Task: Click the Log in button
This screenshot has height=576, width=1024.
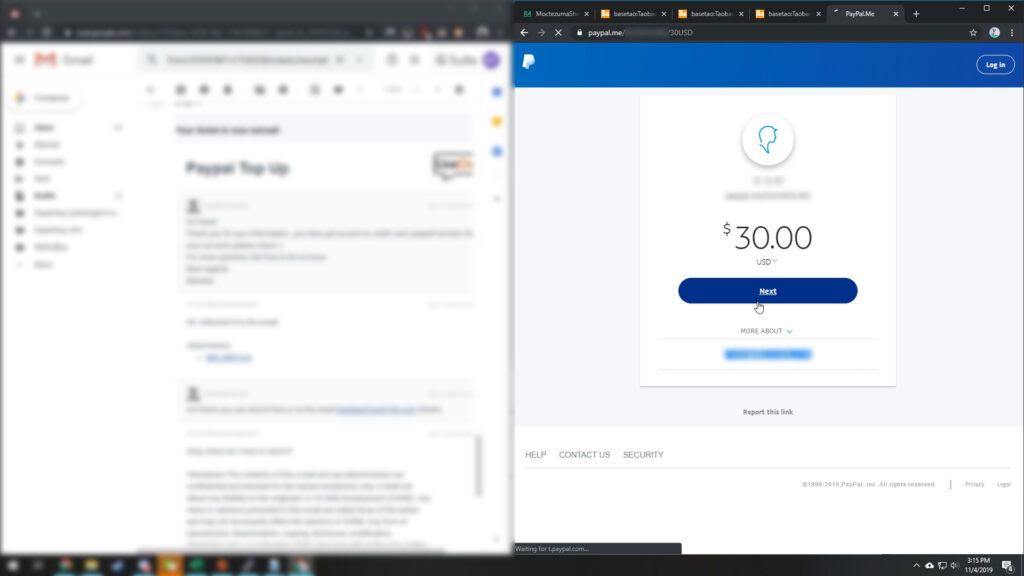Action: [995, 65]
